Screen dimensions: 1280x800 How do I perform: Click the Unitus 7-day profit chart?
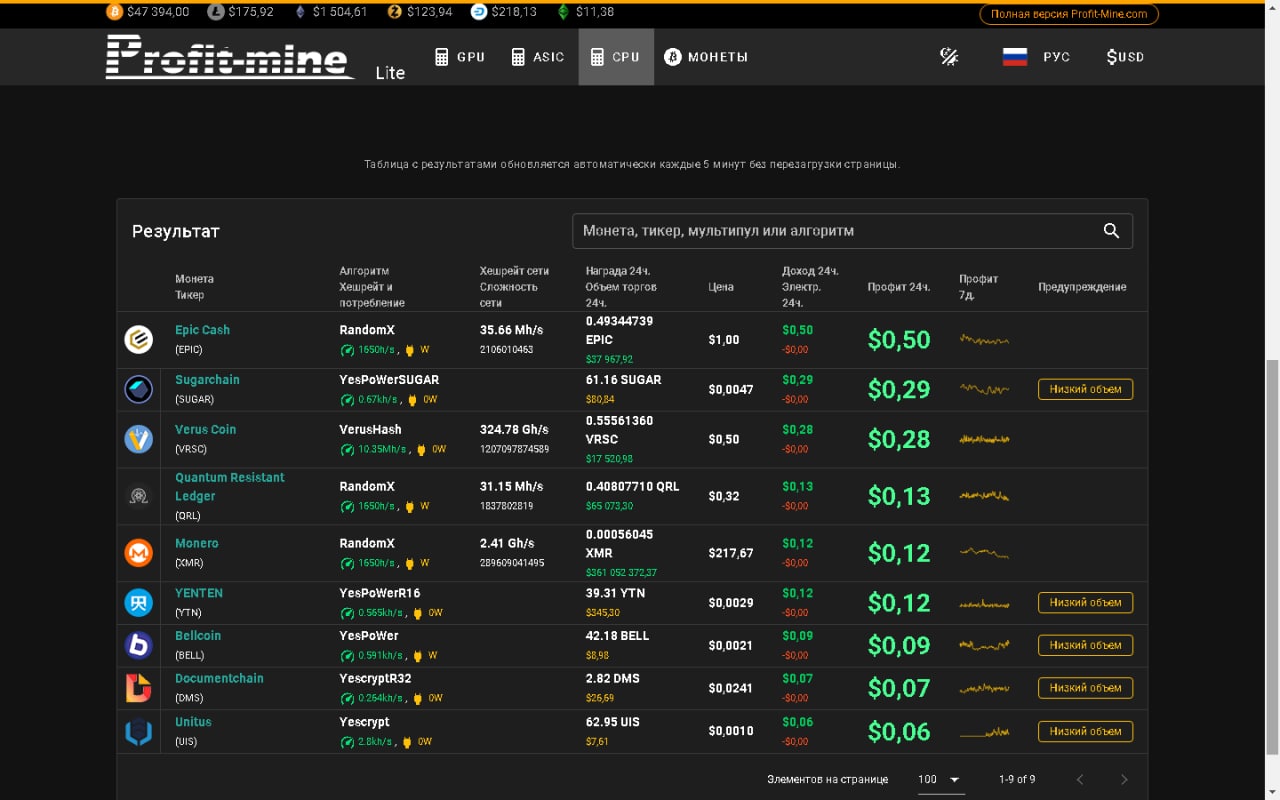click(984, 732)
